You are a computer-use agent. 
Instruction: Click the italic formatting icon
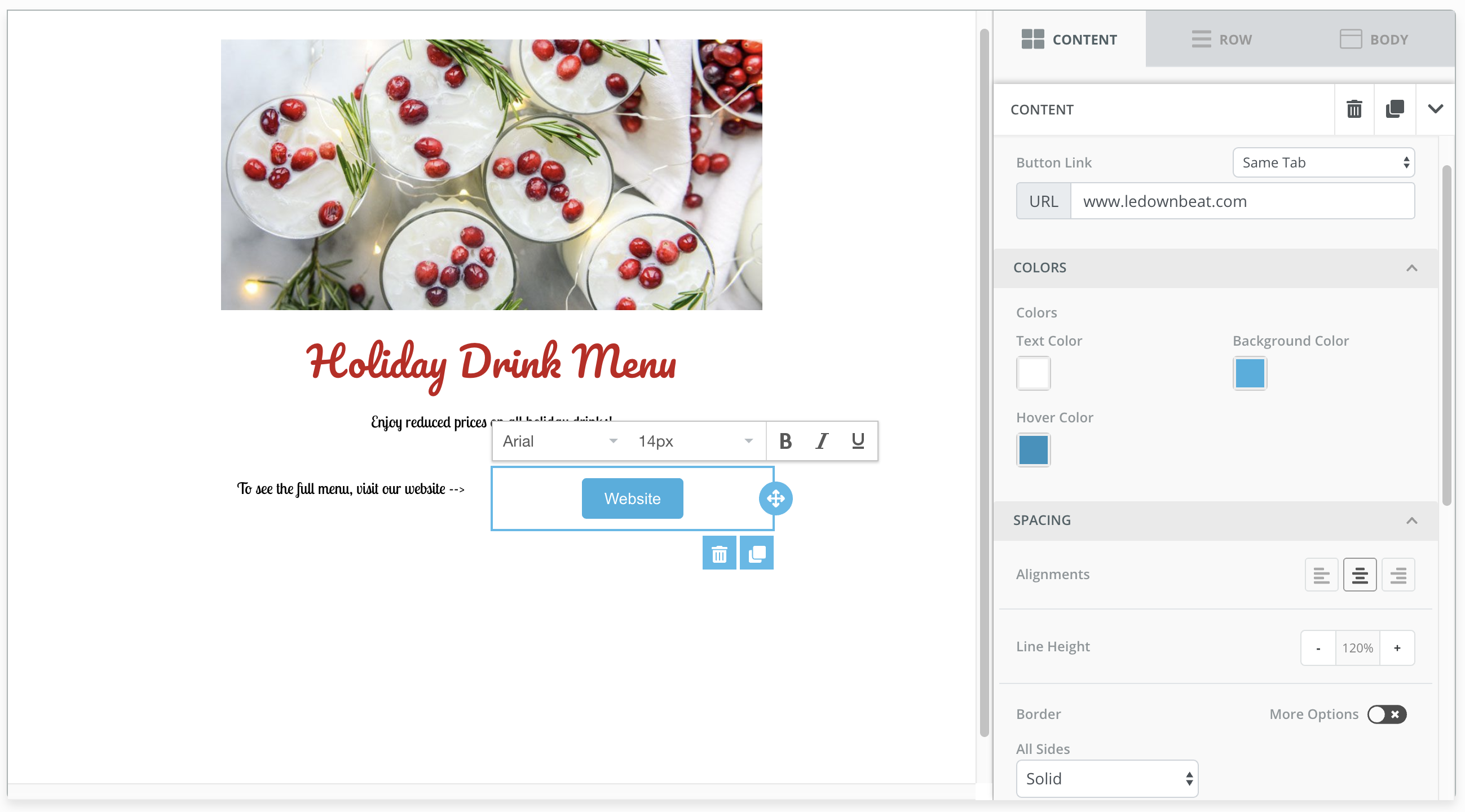point(821,441)
